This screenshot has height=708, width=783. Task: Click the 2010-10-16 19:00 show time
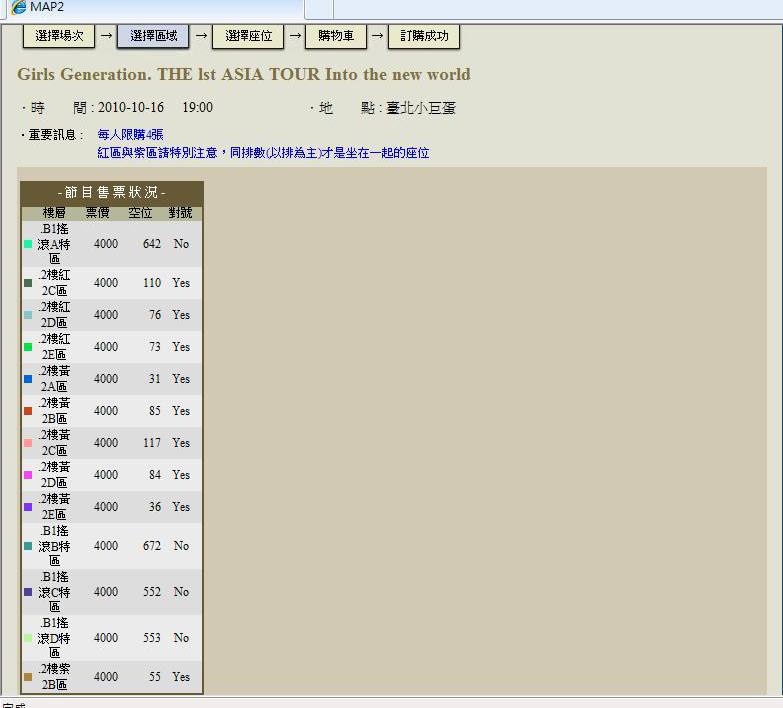[155, 107]
